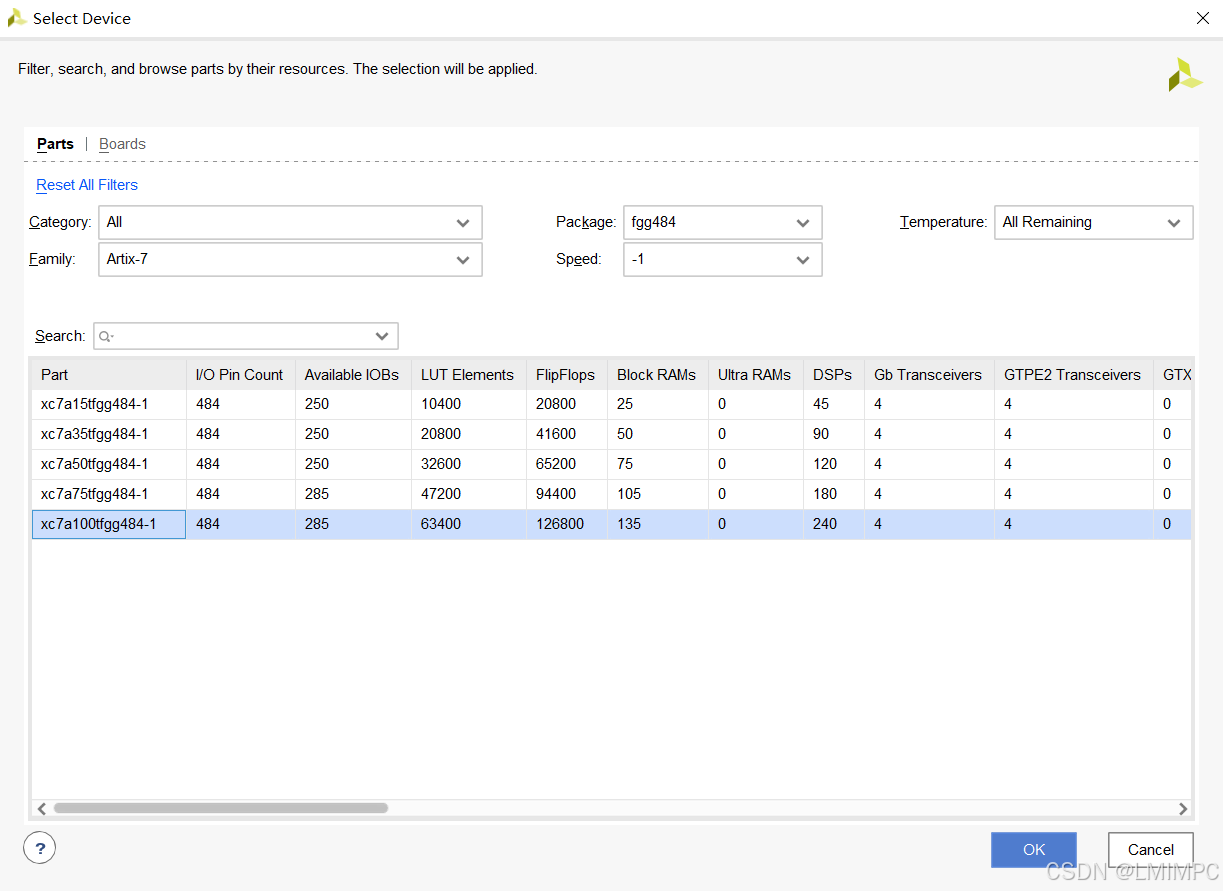The height and width of the screenshot is (891, 1223).
Task: Click LUT Elements value 63400
Action: pos(441,524)
